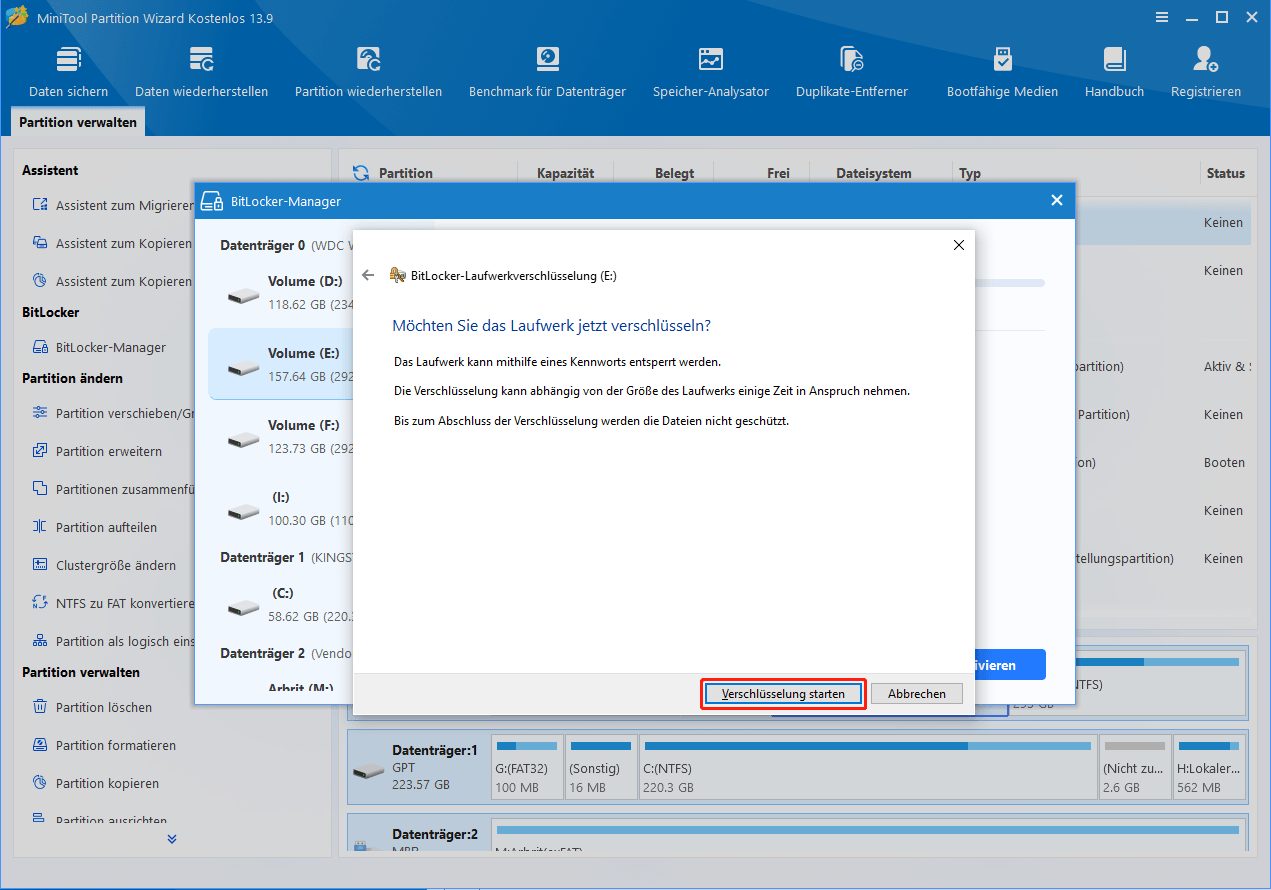Choose Partition aufteilen in sidebar
Screen dimensions: 1271x890
coord(94,527)
